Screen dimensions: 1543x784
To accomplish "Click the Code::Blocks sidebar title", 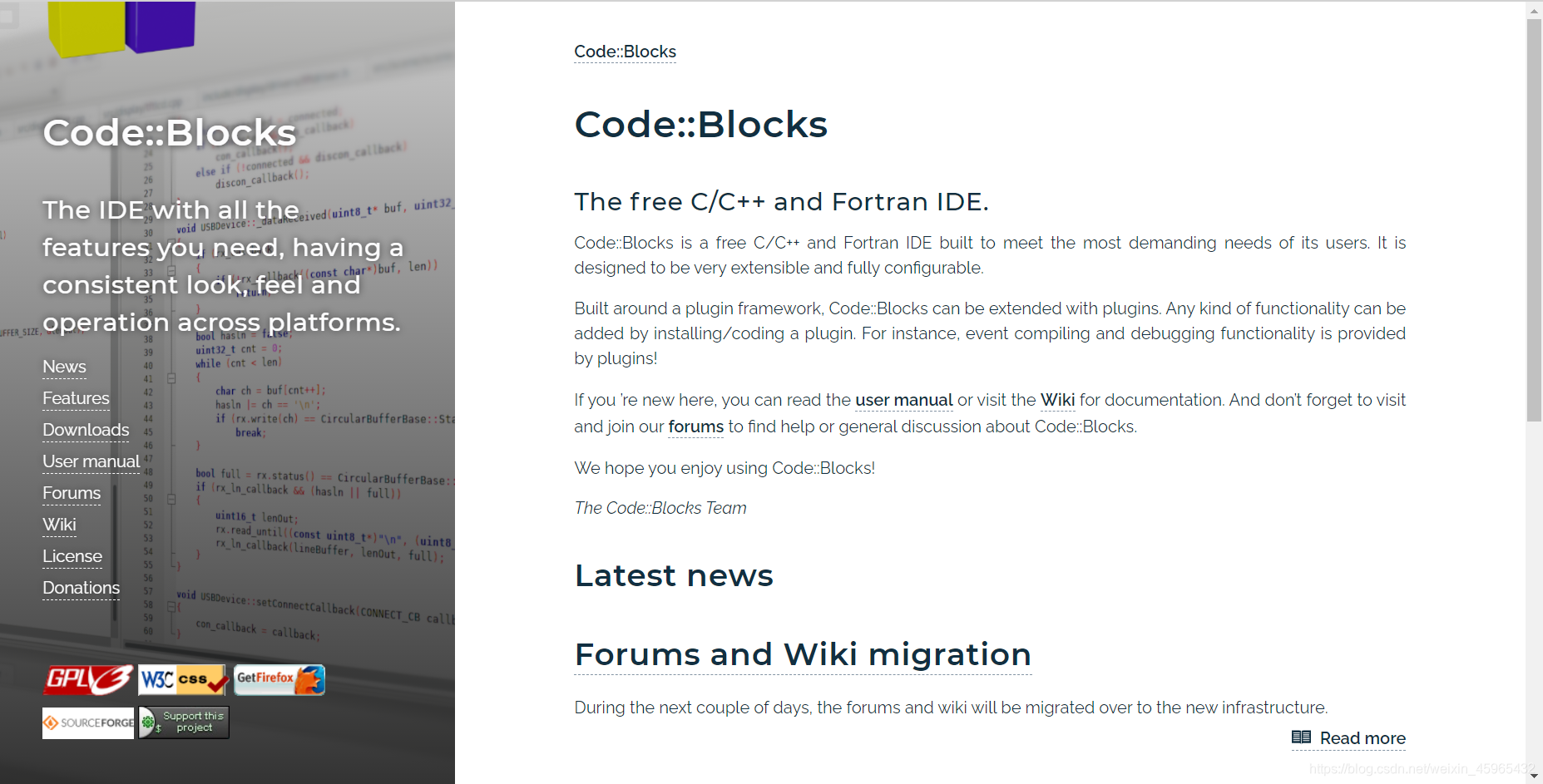I will (170, 133).
